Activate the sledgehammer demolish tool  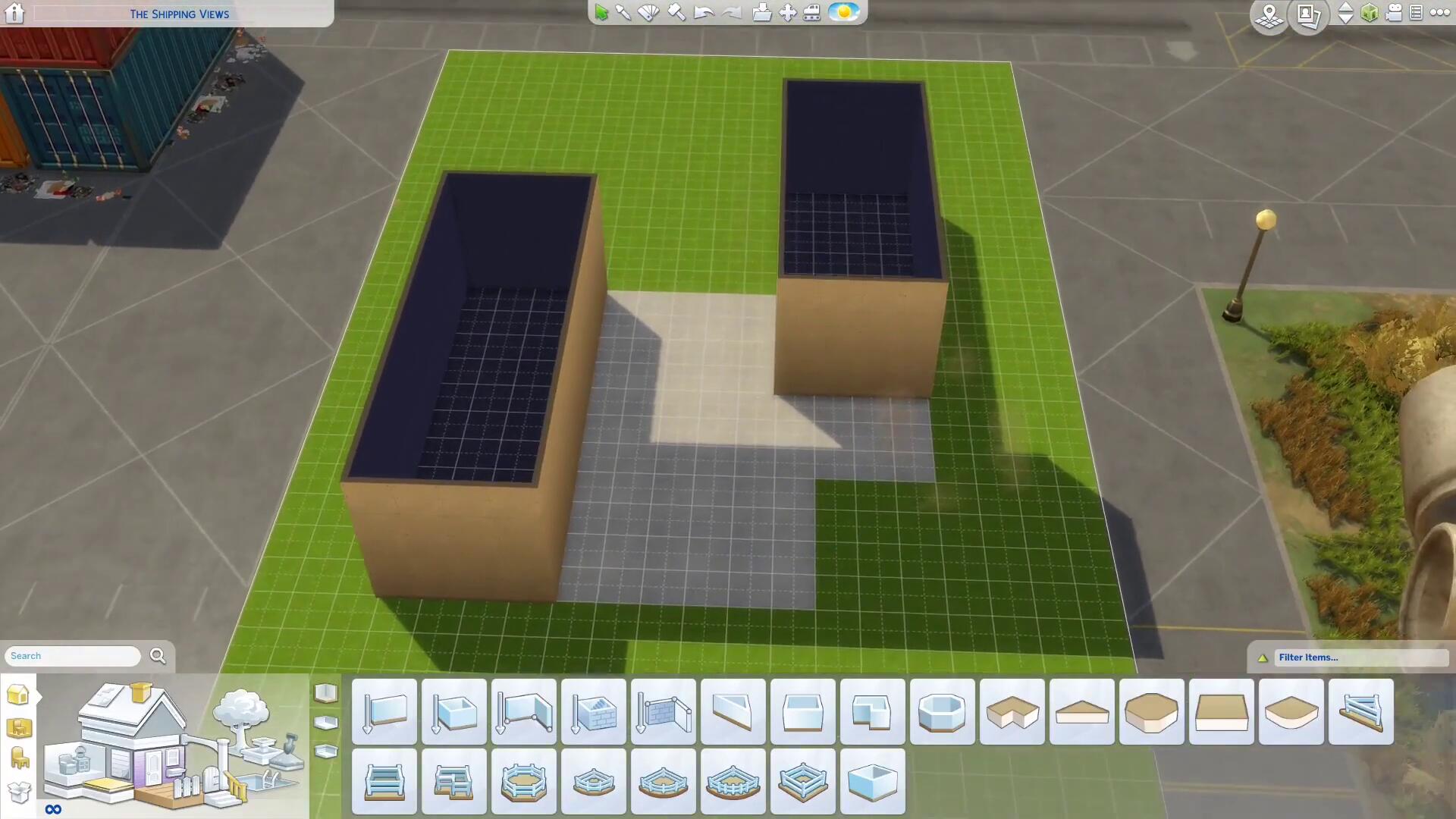[x=676, y=13]
